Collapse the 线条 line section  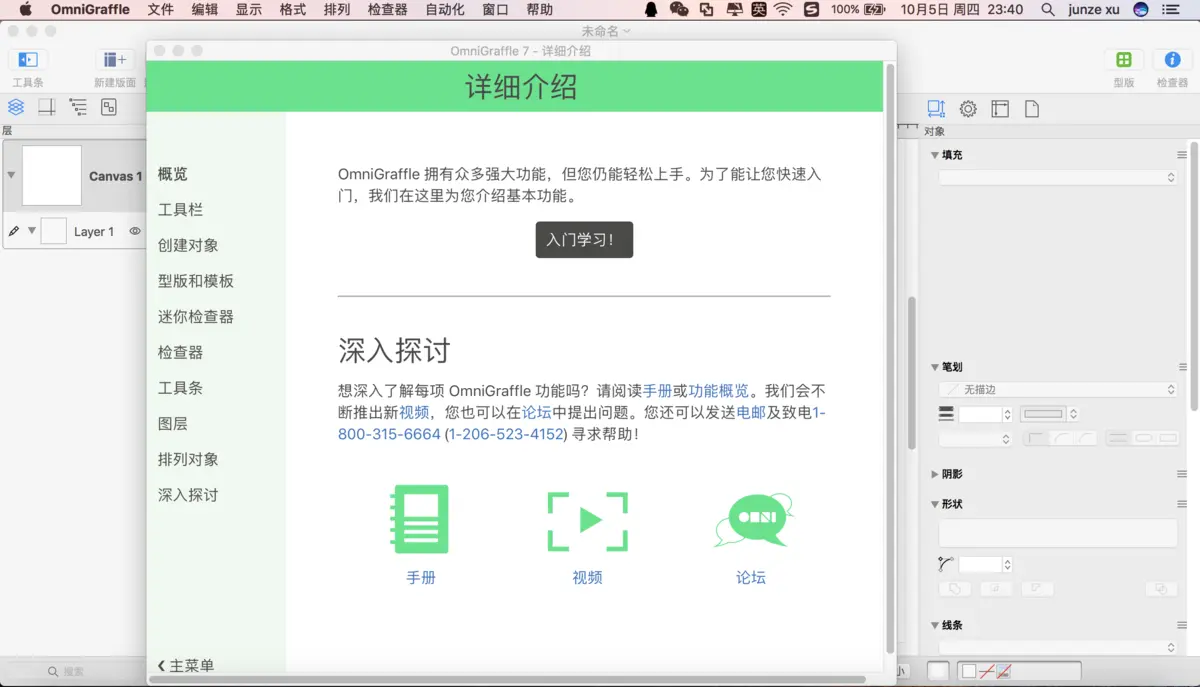(935, 625)
